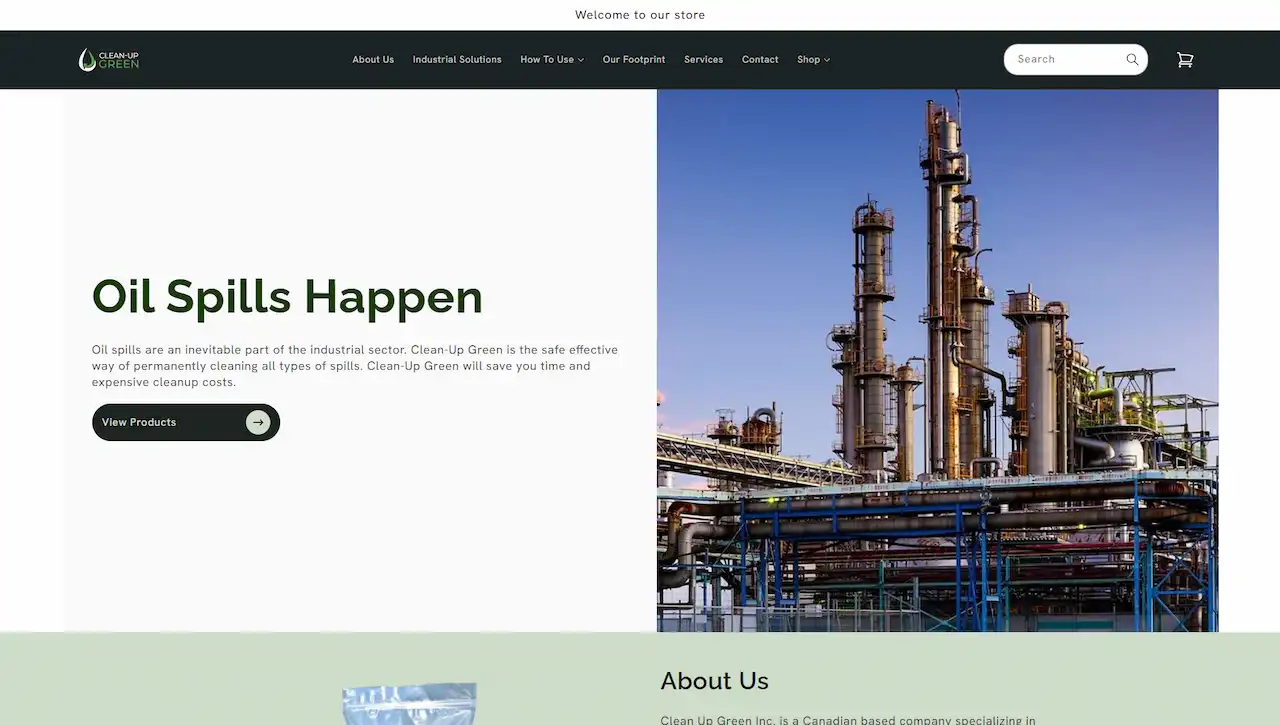This screenshot has height=725, width=1280.
Task: Click inside the Search input field
Action: 1060,59
